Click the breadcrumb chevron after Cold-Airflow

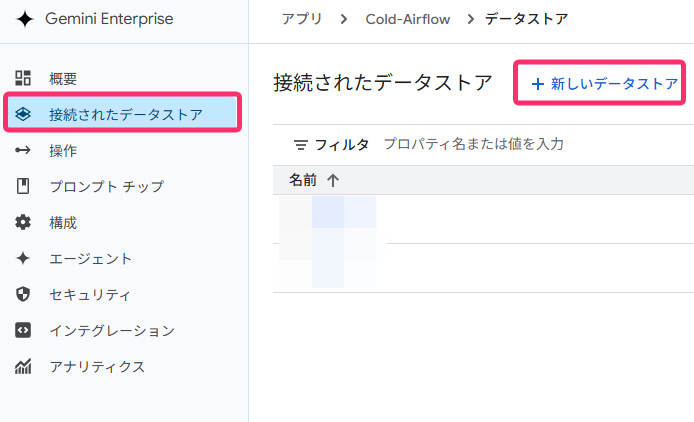[x=470, y=19]
